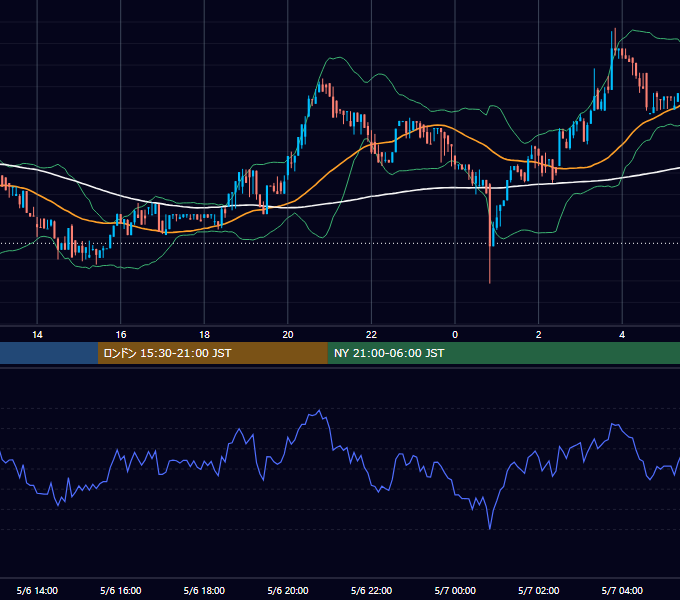
Task: Click the 5/7 00:00 date label
Action: click(x=455, y=590)
